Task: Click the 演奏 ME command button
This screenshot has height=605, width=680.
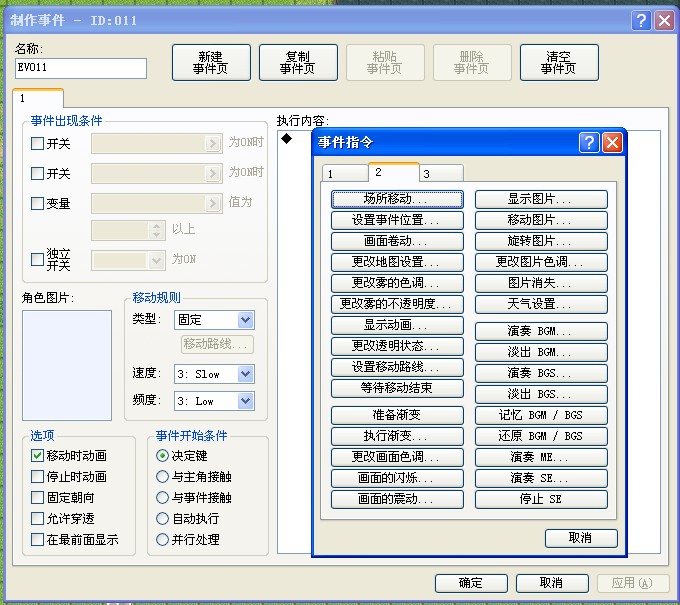Action: (541, 457)
